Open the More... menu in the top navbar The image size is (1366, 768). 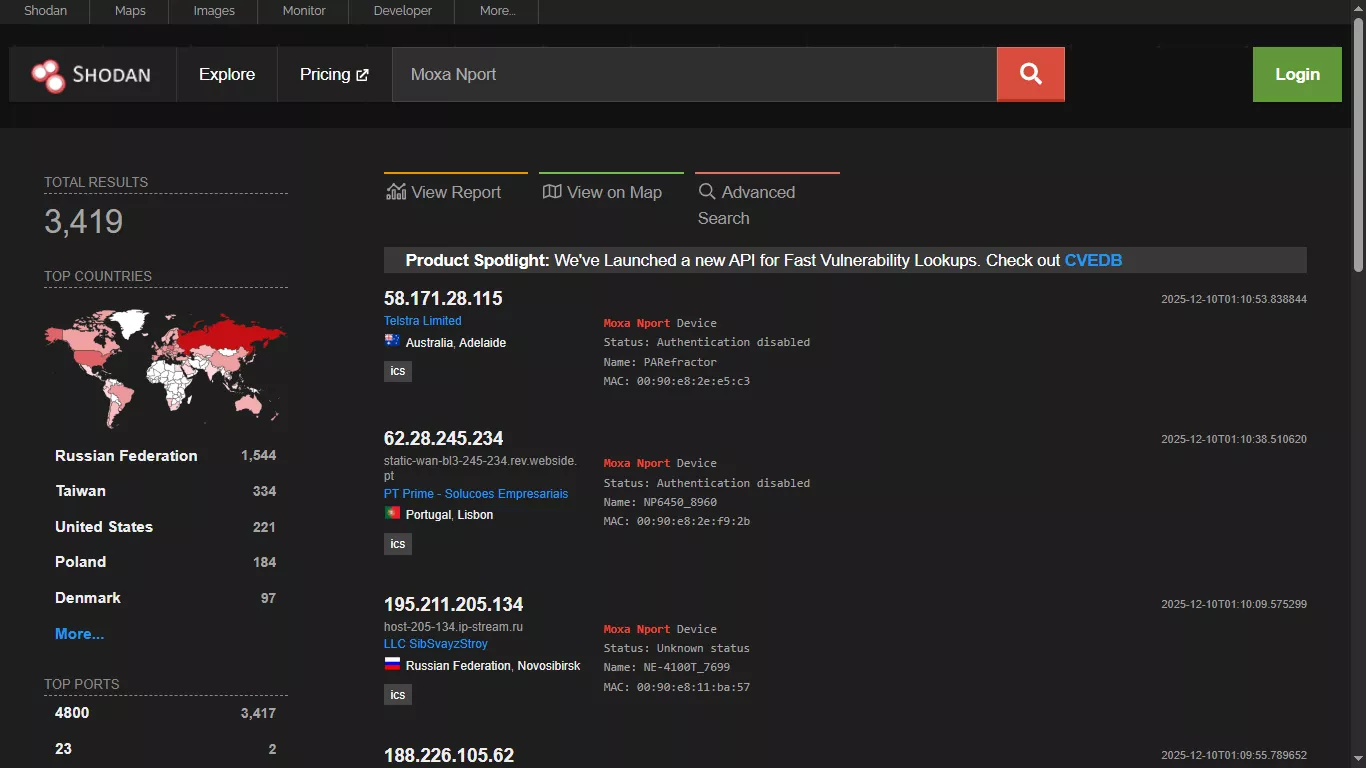pos(497,11)
